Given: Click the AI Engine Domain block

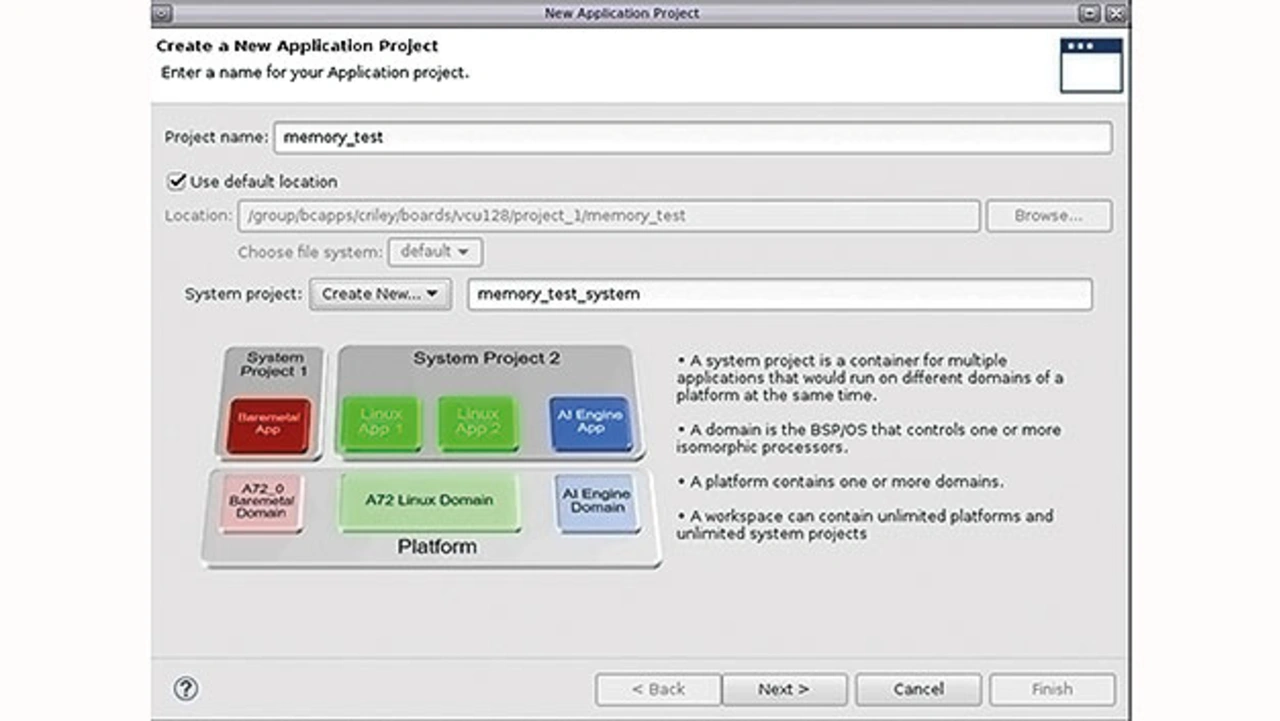Looking at the screenshot, I should pyautogui.click(x=596, y=502).
